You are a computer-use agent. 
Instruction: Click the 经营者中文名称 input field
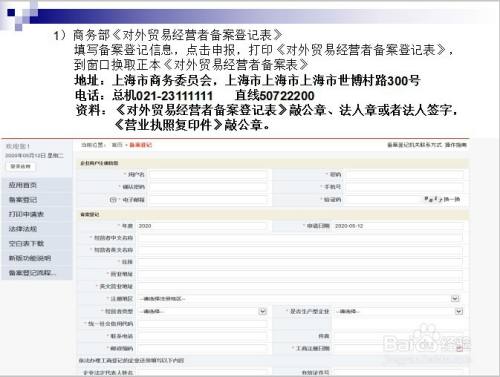click(x=300, y=238)
